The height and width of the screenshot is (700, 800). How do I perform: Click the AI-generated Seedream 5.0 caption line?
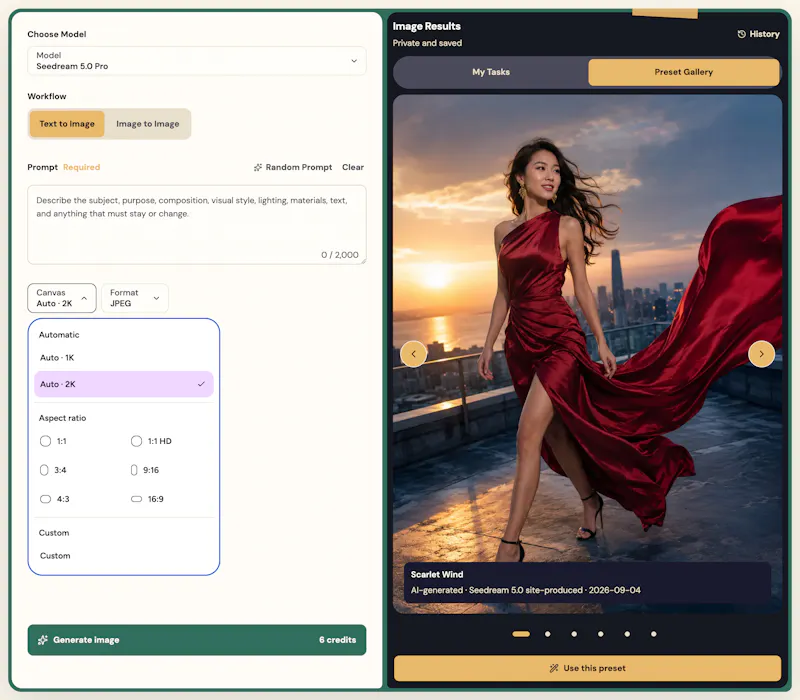coord(526,590)
